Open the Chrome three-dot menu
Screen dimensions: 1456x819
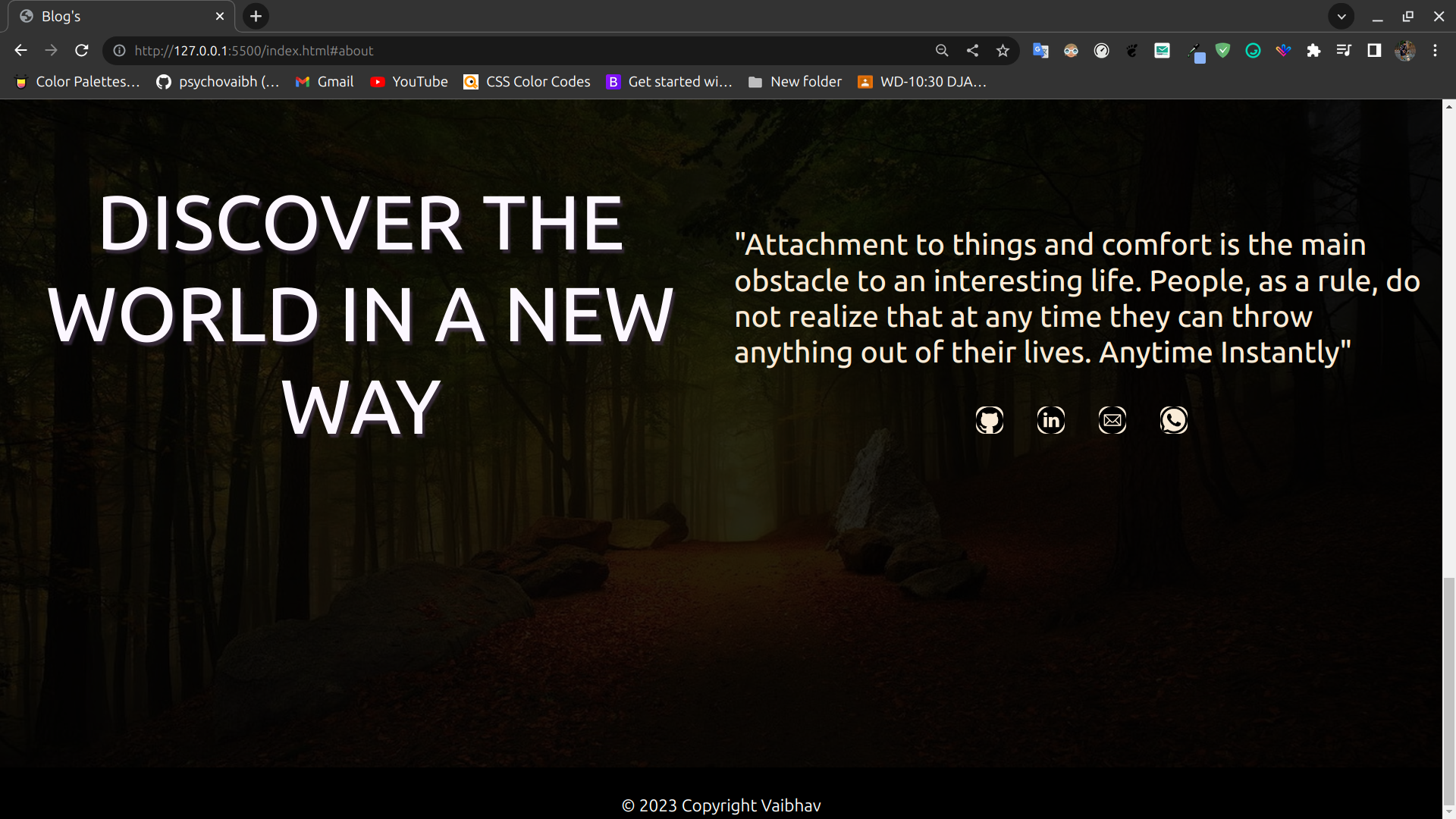(1435, 51)
